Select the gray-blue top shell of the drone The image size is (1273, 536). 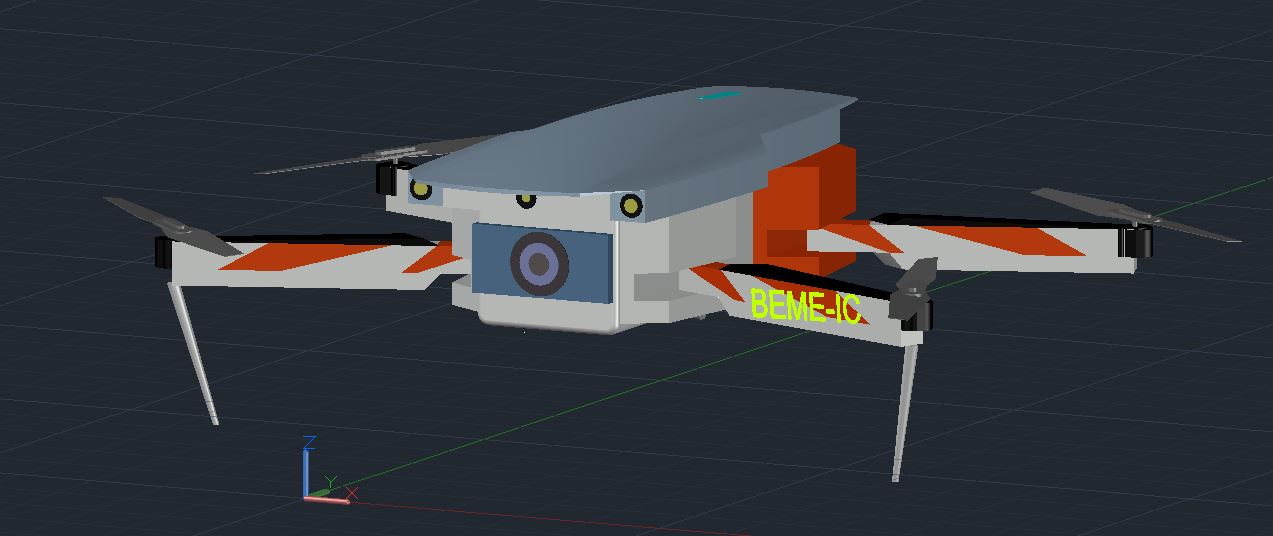[x=635, y=150]
